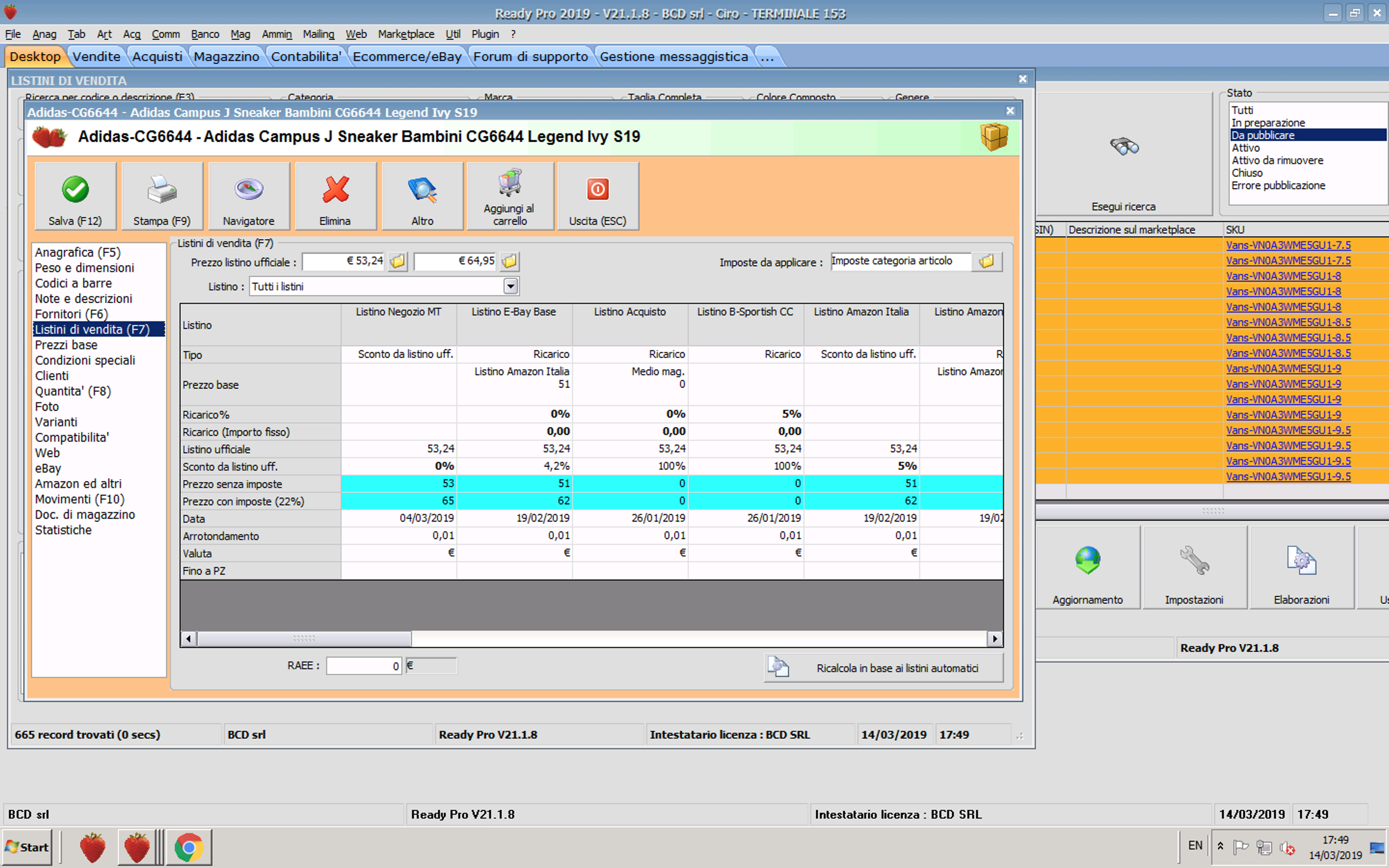Viewport: 1389px width, 868px height.
Task: Click the Windows Start button
Action: (27, 847)
